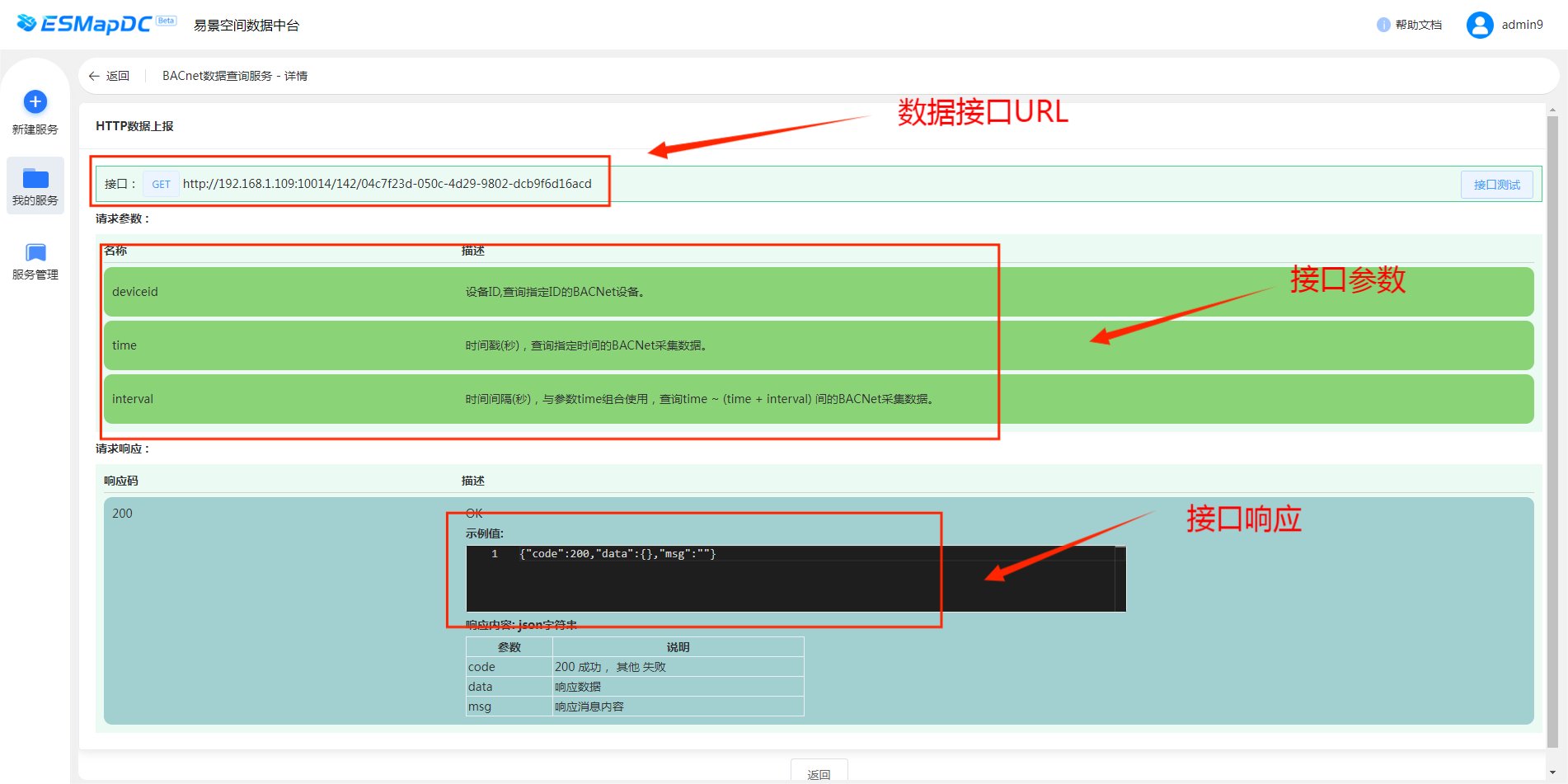1568x784 pixels.
Task: Click the 示例值 label
Action: point(485,533)
